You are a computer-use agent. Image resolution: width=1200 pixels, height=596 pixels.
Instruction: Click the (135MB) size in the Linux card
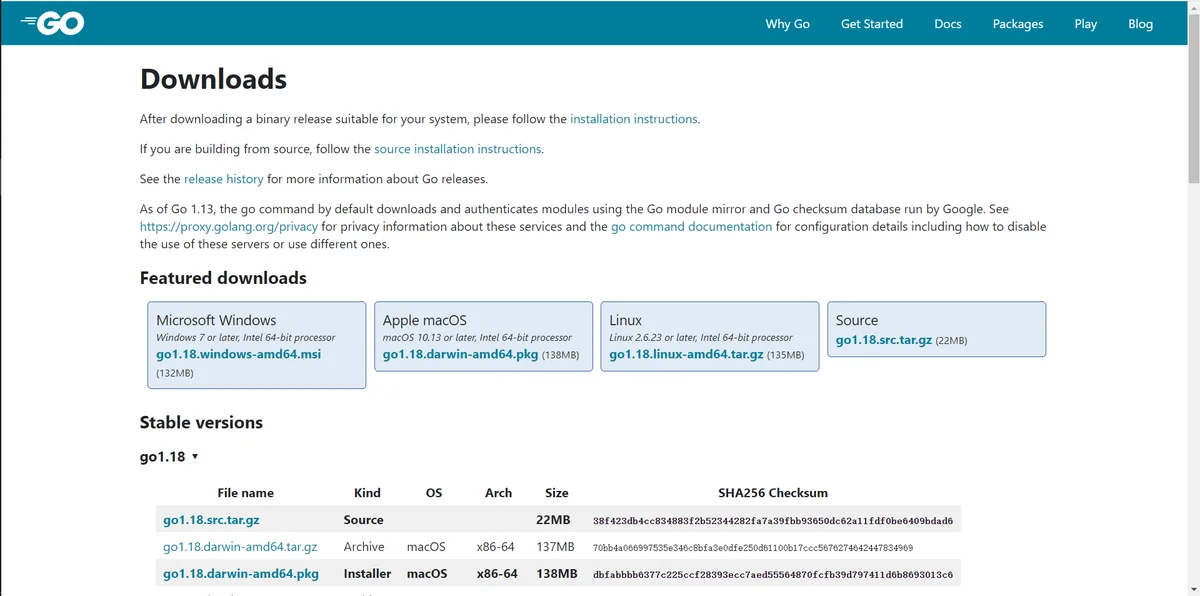coord(786,355)
